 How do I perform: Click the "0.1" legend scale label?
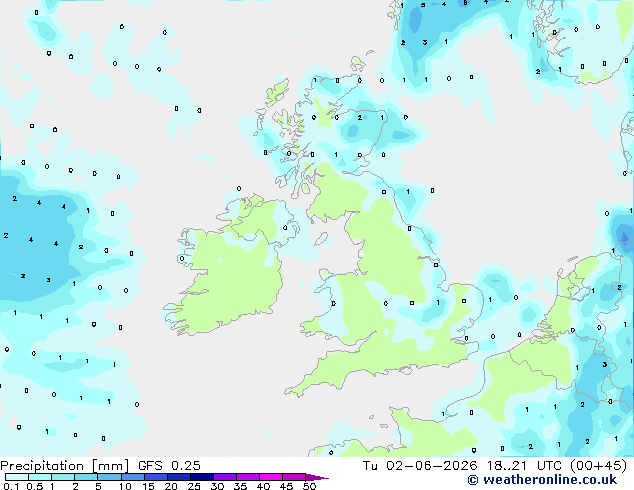click(x=11, y=486)
